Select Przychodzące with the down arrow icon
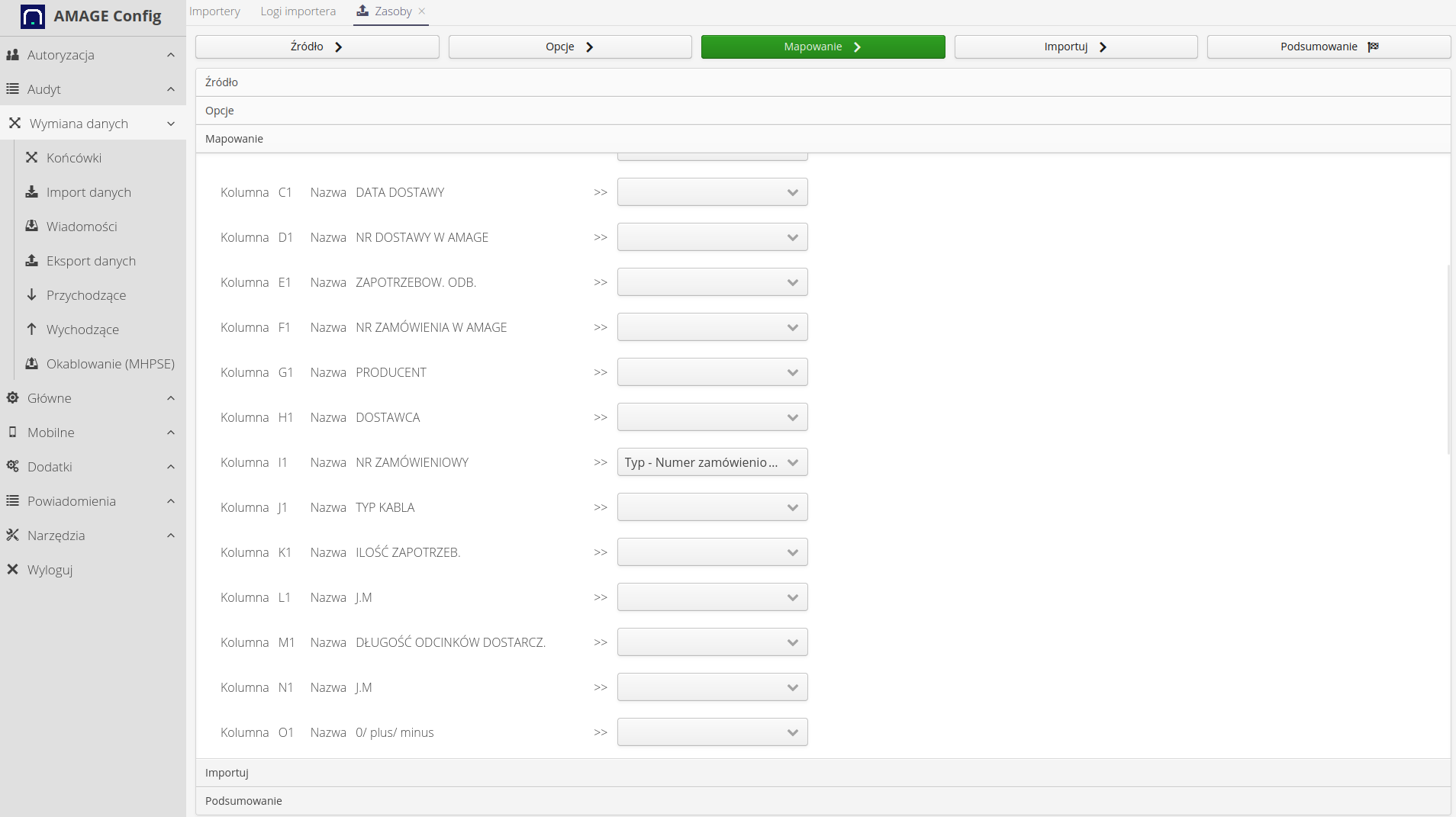 pyautogui.click(x=85, y=294)
